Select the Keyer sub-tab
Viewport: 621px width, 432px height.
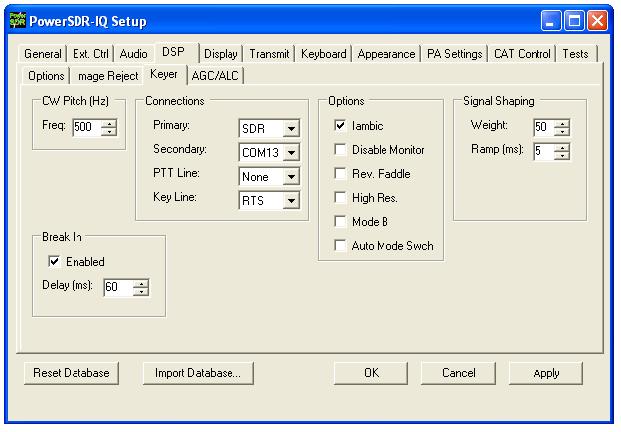pos(166,74)
